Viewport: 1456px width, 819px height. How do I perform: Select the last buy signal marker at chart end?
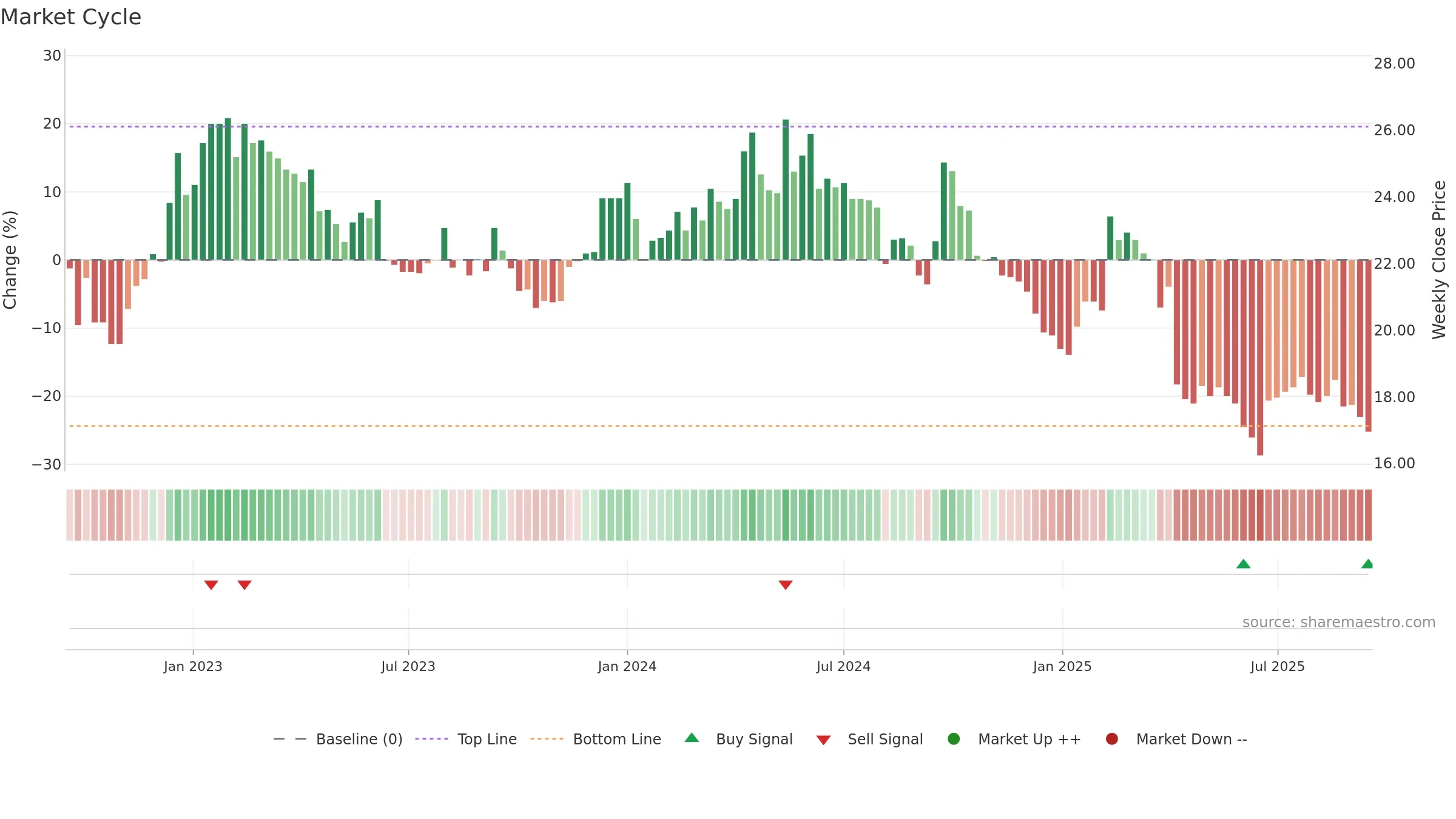tap(1367, 564)
